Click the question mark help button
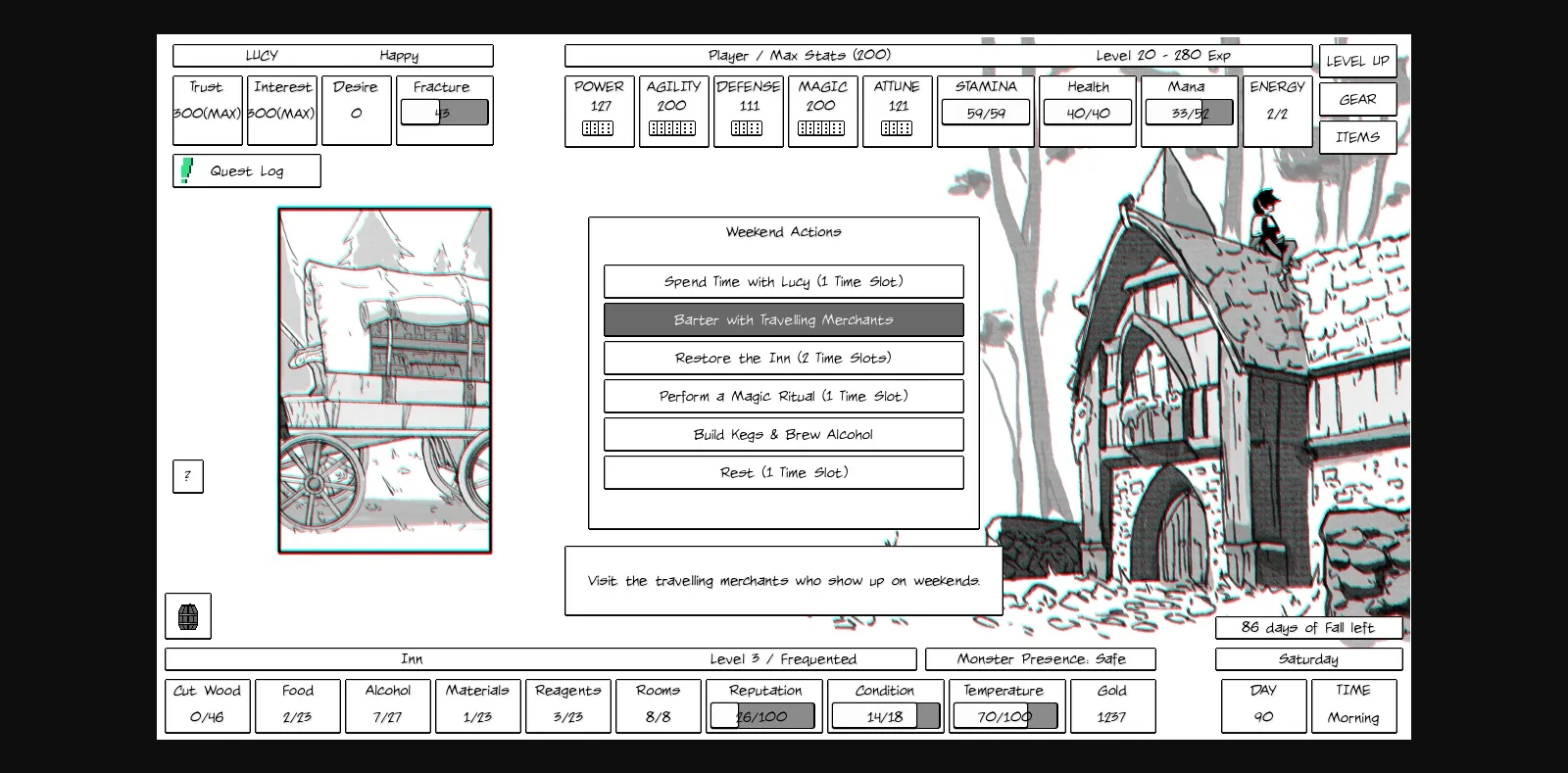 click(x=187, y=476)
